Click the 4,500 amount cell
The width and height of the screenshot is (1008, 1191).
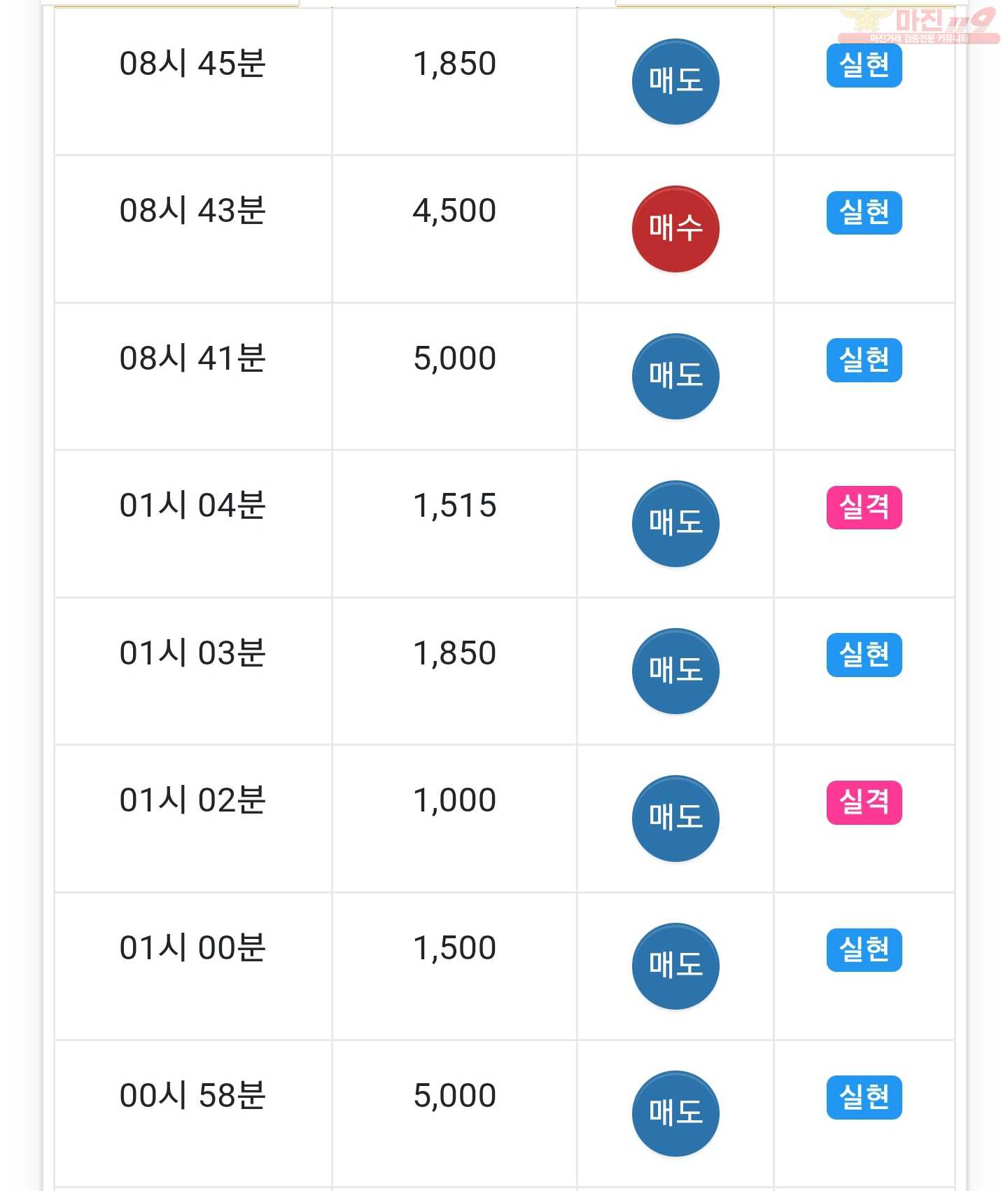pos(454,229)
